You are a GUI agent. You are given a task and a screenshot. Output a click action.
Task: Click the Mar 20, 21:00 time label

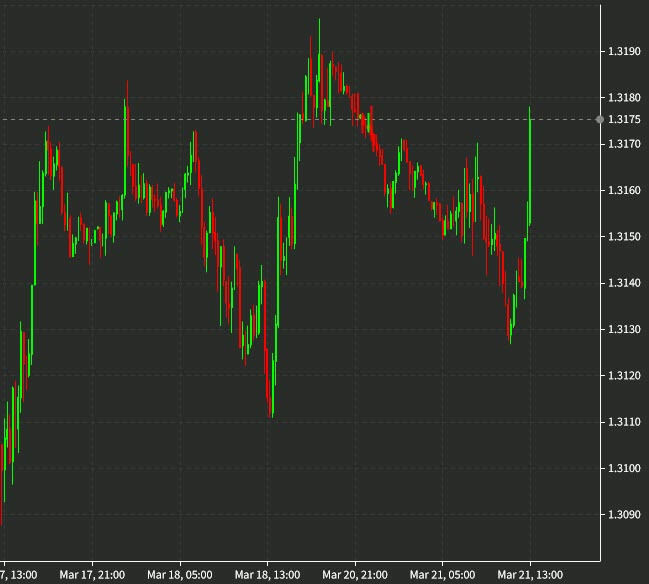(355, 575)
